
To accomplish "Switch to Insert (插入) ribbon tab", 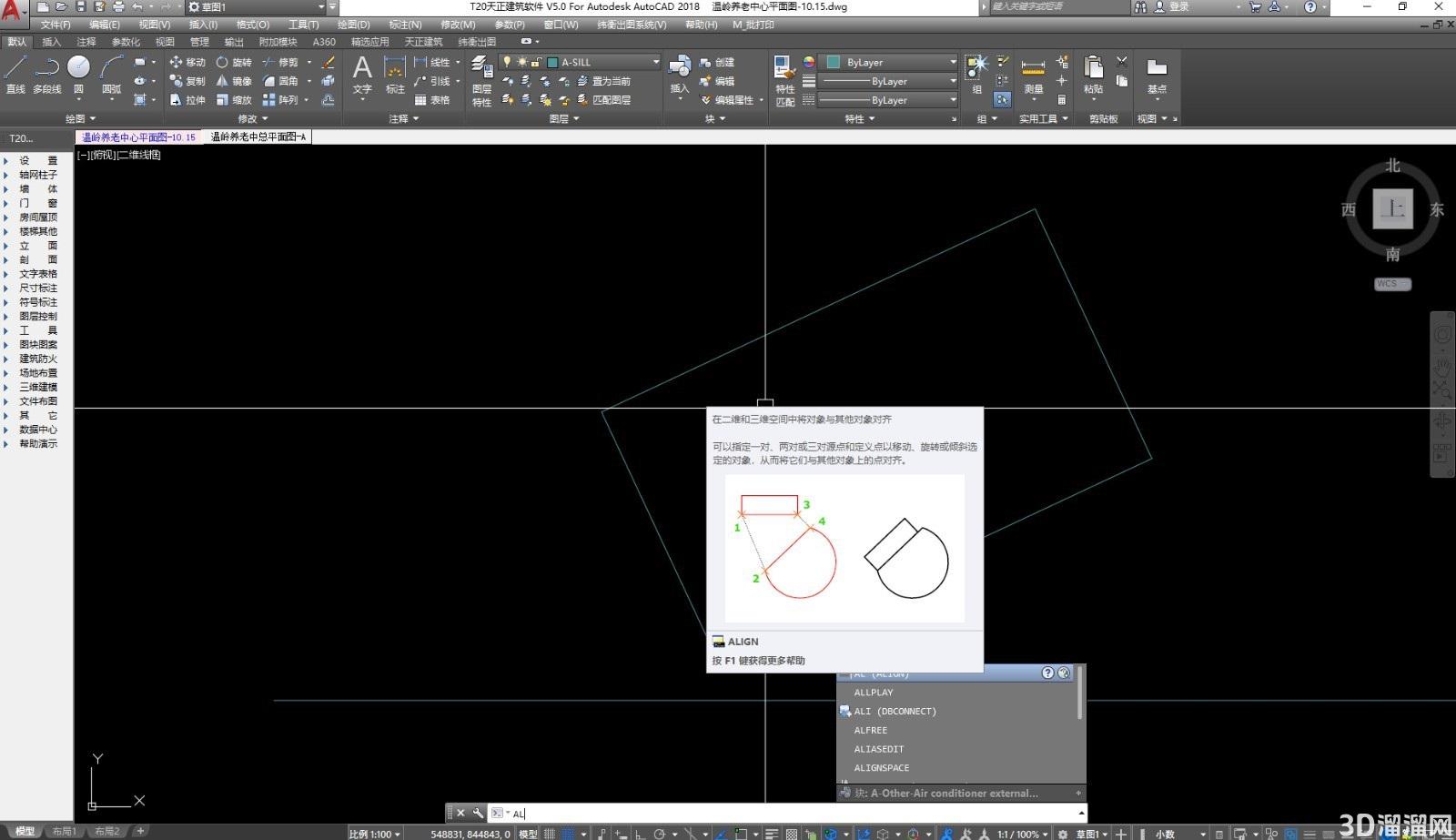I will point(52,42).
